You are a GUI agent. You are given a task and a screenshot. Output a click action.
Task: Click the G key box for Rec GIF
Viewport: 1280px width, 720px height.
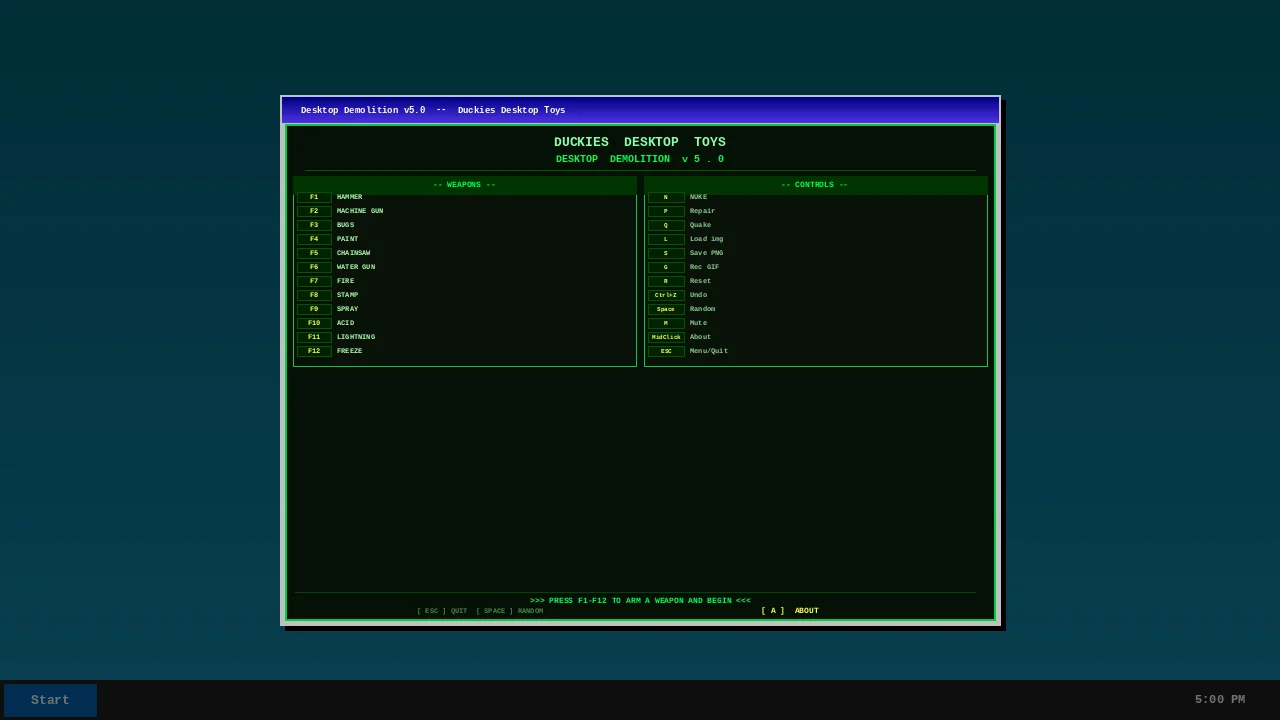point(666,267)
